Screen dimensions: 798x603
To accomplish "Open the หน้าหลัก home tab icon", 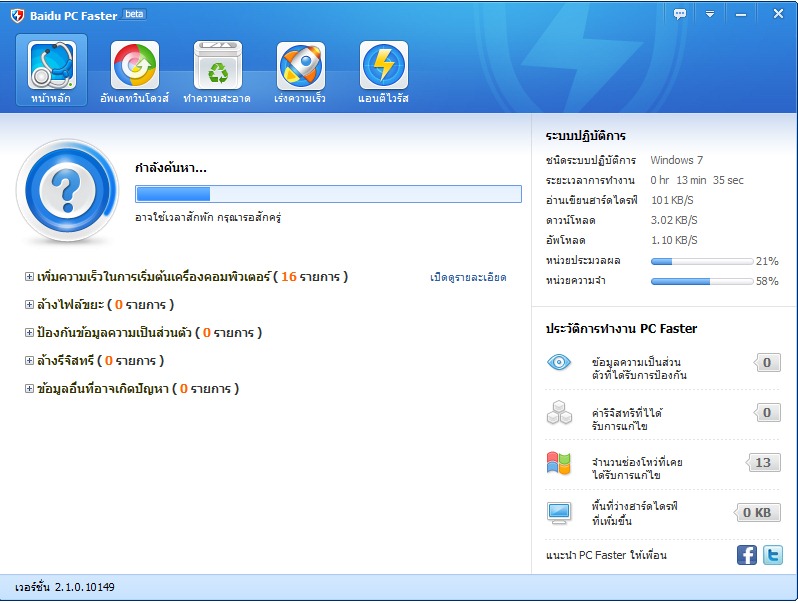I will click(x=51, y=66).
